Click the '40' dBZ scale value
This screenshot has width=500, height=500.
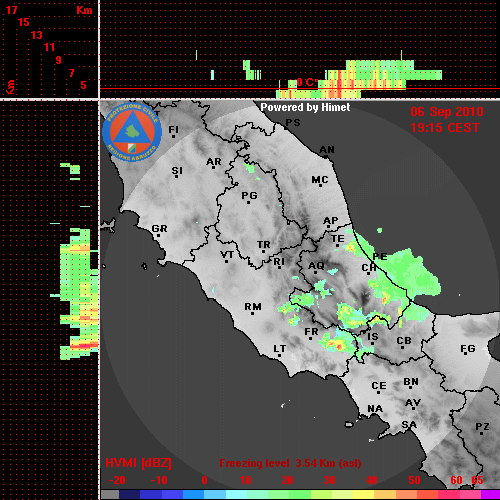point(372,480)
